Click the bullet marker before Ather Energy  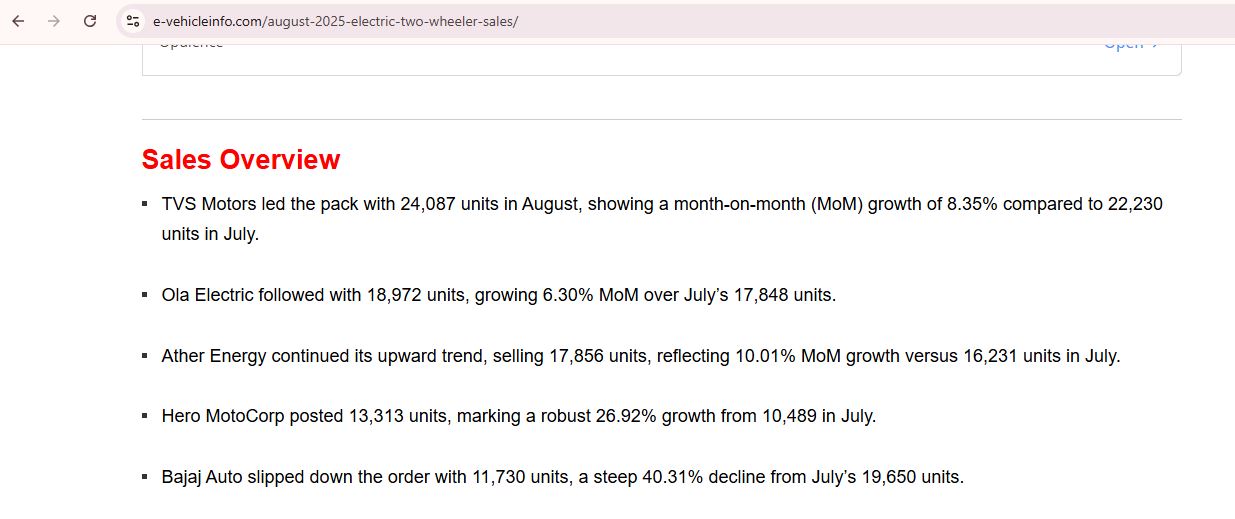point(146,357)
